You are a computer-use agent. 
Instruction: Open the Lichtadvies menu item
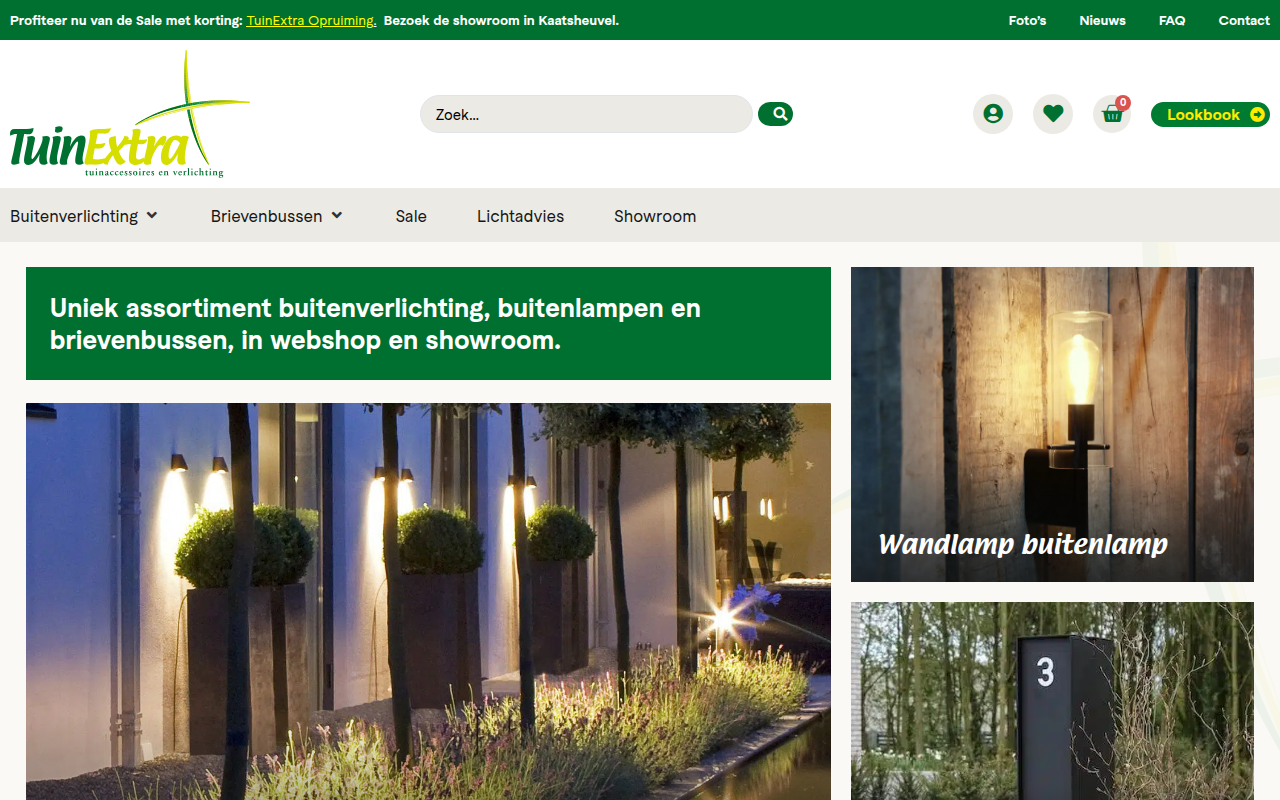[x=520, y=216]
